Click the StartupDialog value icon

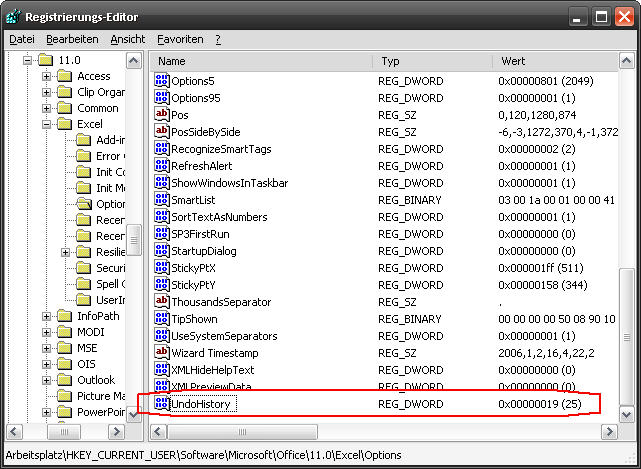point(162,251)
